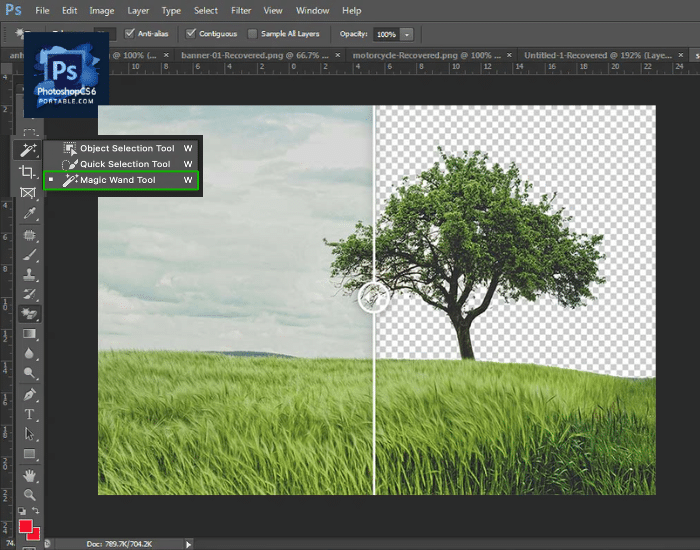Select the Rectangle shape tool
Viewport: 700px width, 550px height.
click(x=29, y=454)
